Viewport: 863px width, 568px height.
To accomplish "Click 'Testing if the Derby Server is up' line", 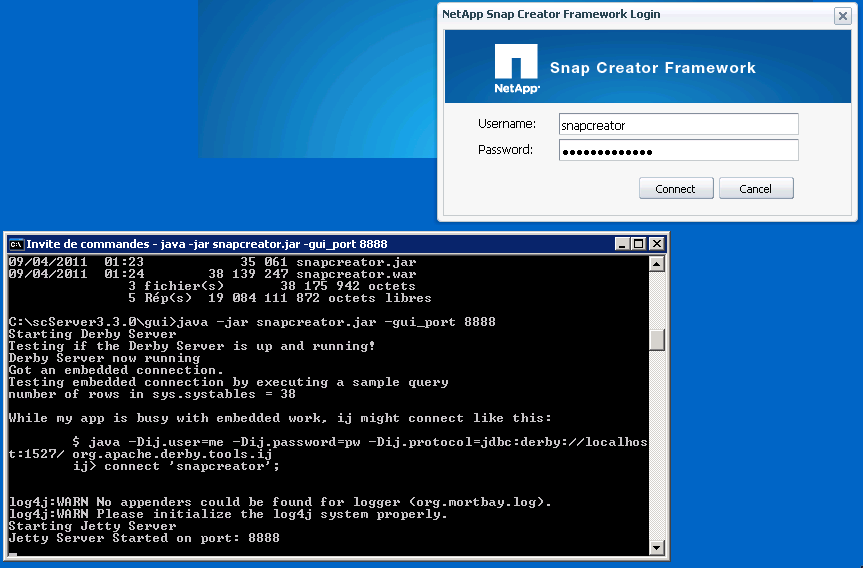I will (x=192, y=346).
